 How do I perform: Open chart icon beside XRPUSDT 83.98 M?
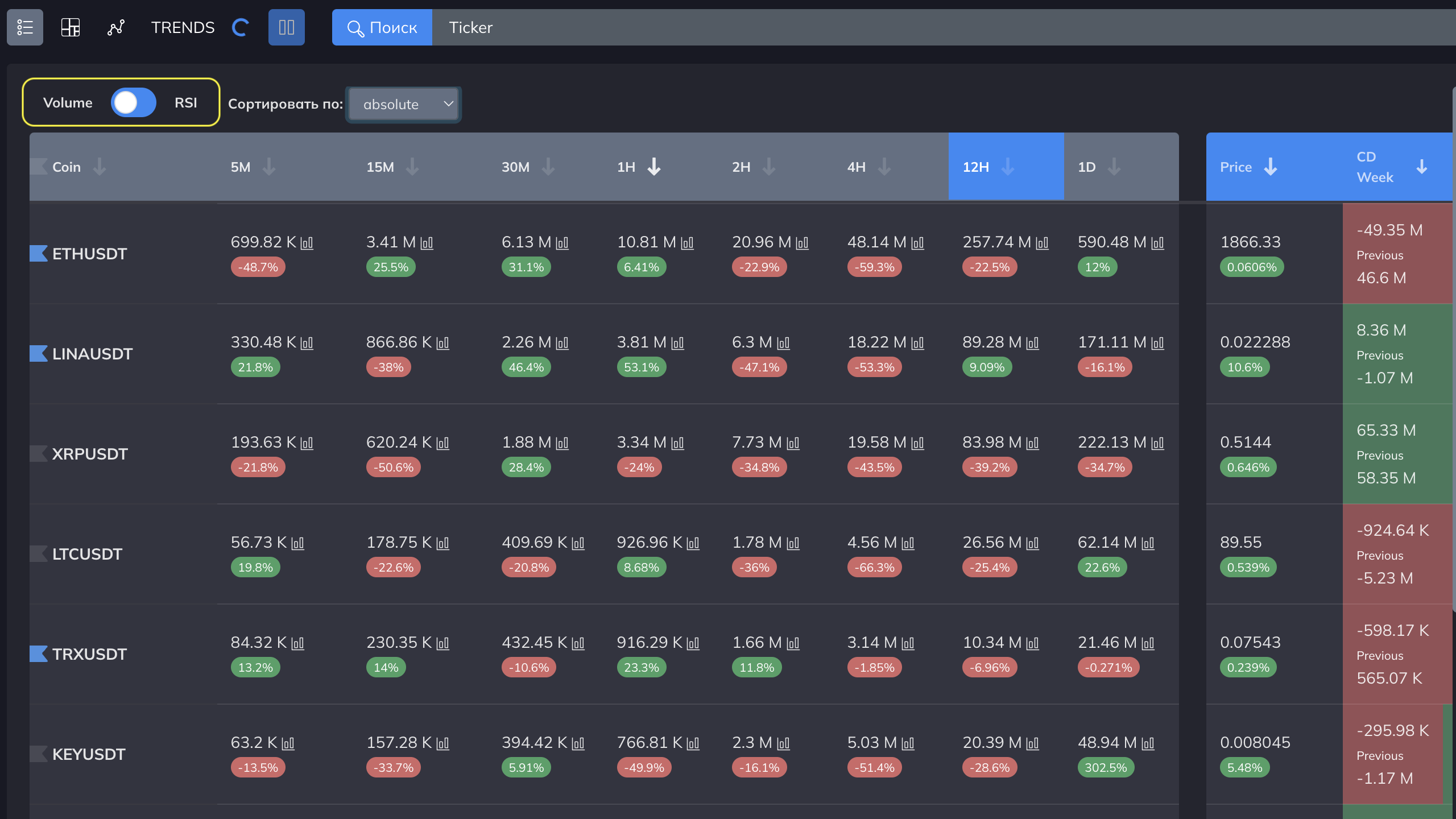click(1032, 444)
